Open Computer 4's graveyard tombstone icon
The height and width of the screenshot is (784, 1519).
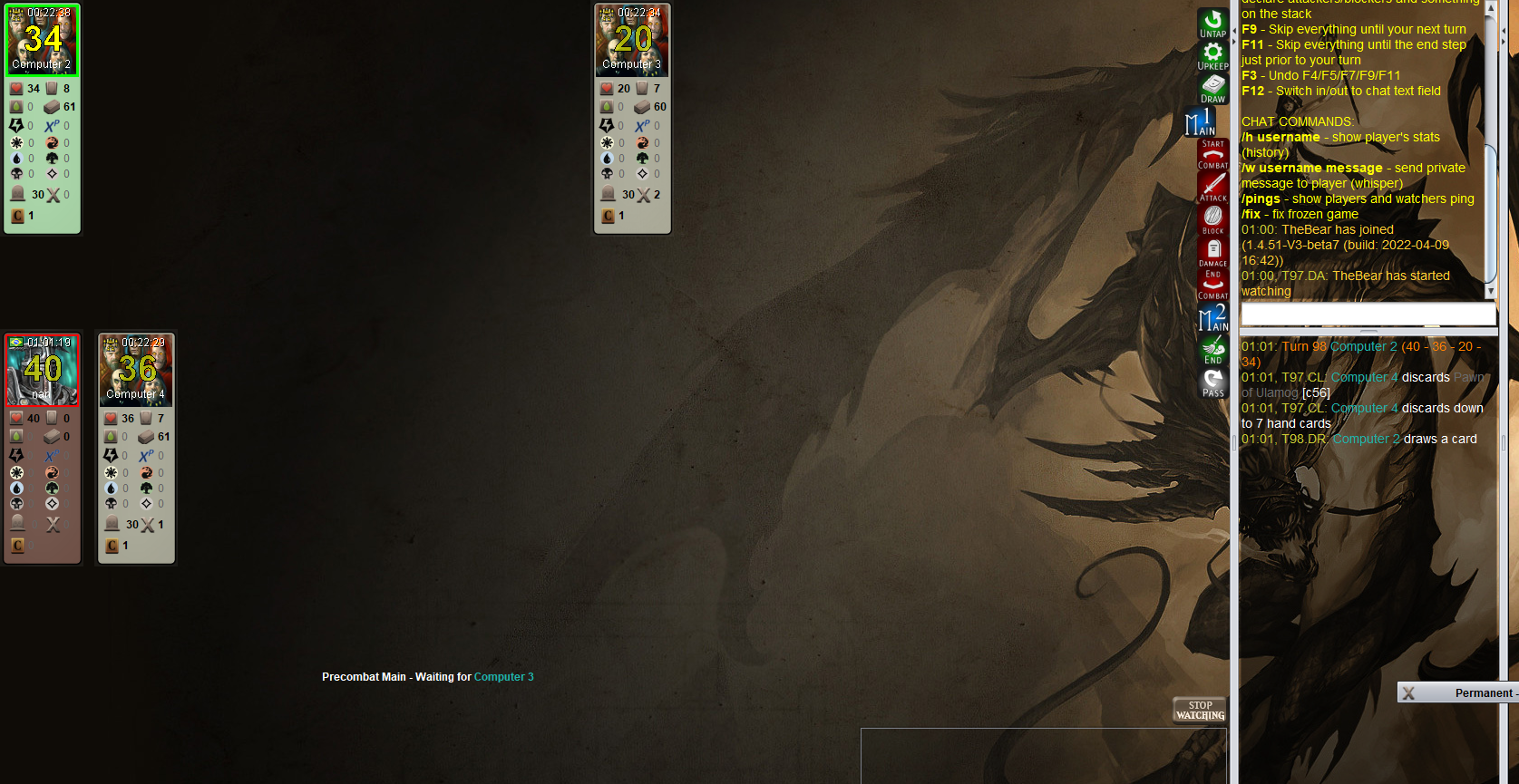[x=112, y=524]
